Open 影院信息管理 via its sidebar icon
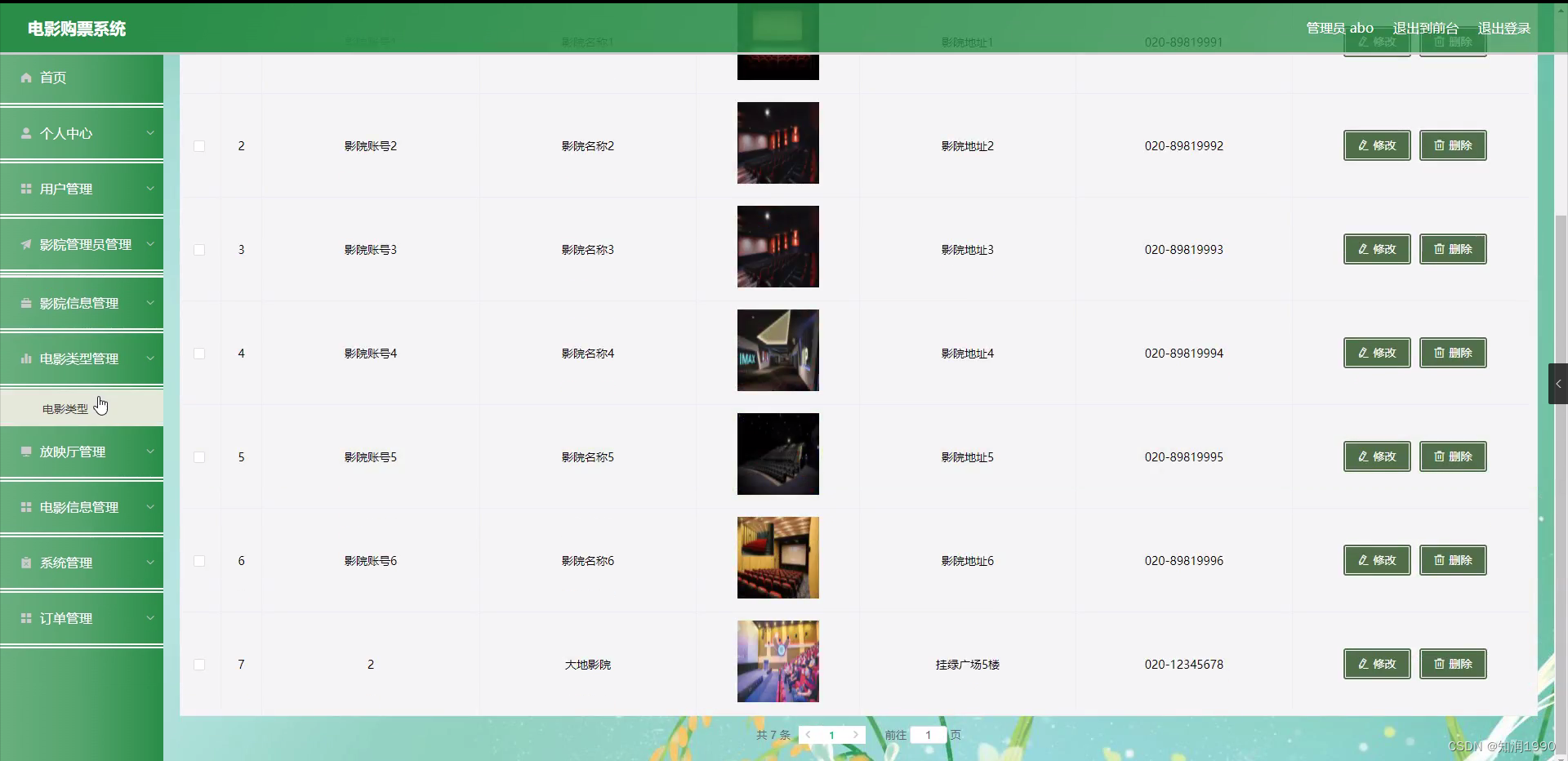 25,303
